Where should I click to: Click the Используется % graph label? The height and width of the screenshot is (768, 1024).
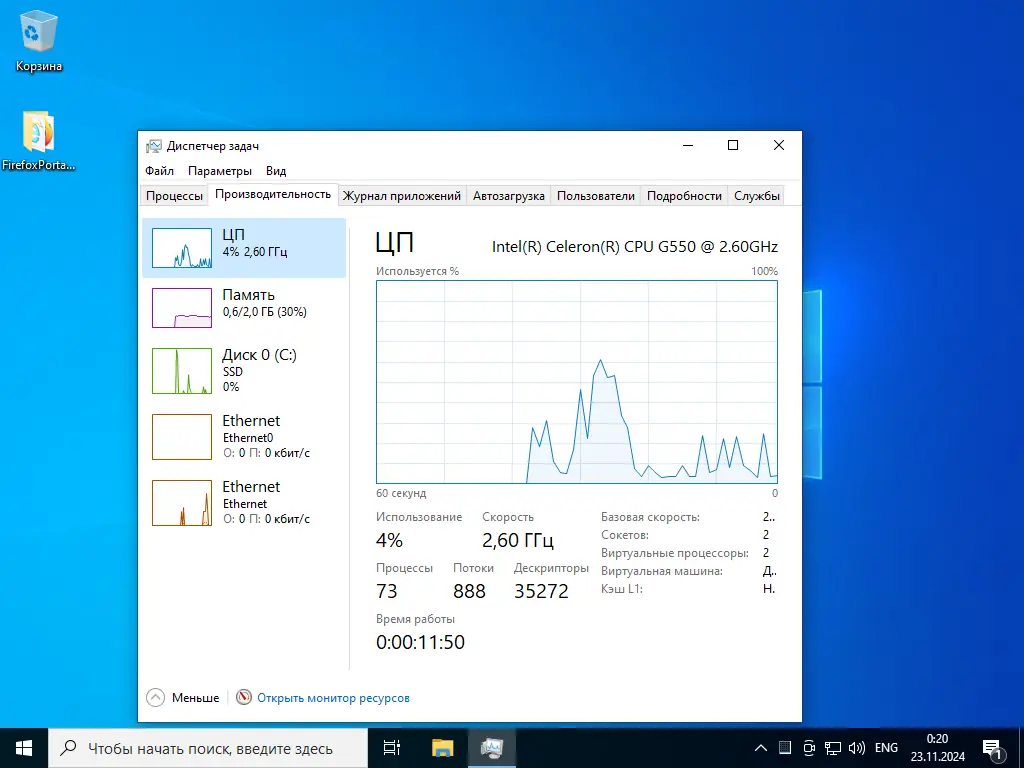[417, 271]
